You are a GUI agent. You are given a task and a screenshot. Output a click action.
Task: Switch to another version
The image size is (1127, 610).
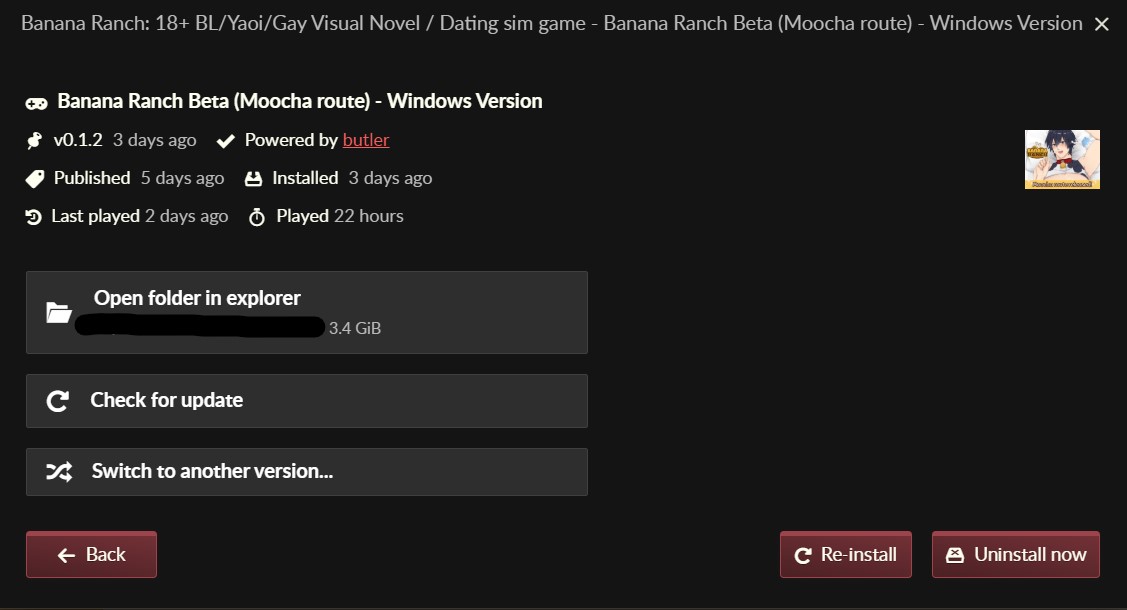tap(306, 472)
